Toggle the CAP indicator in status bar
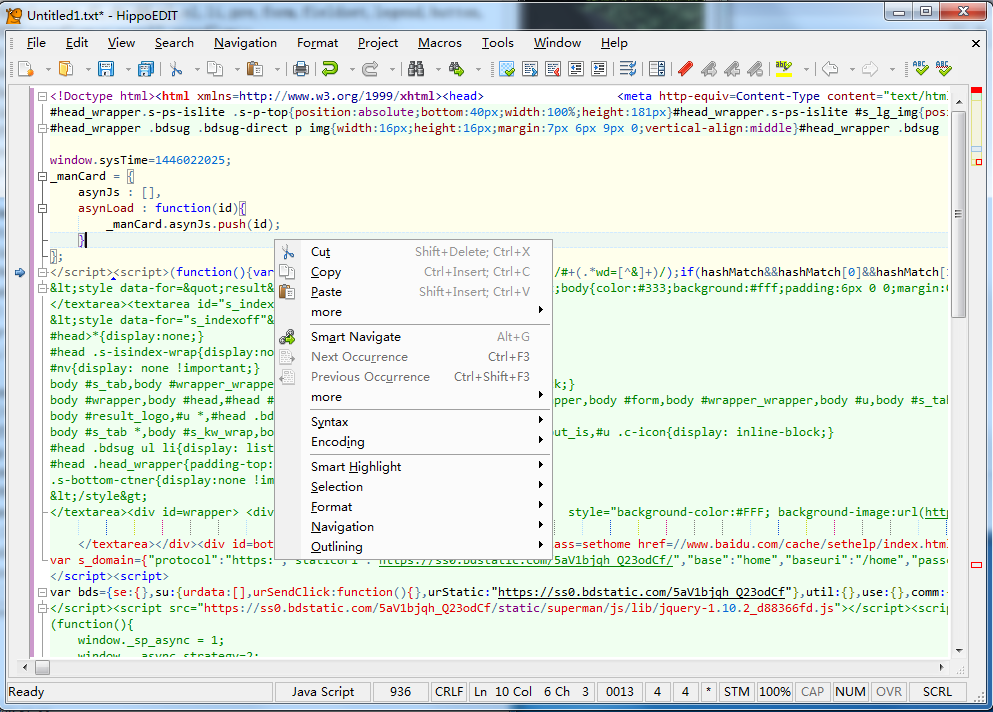993x712 pixels. point(812,691)
